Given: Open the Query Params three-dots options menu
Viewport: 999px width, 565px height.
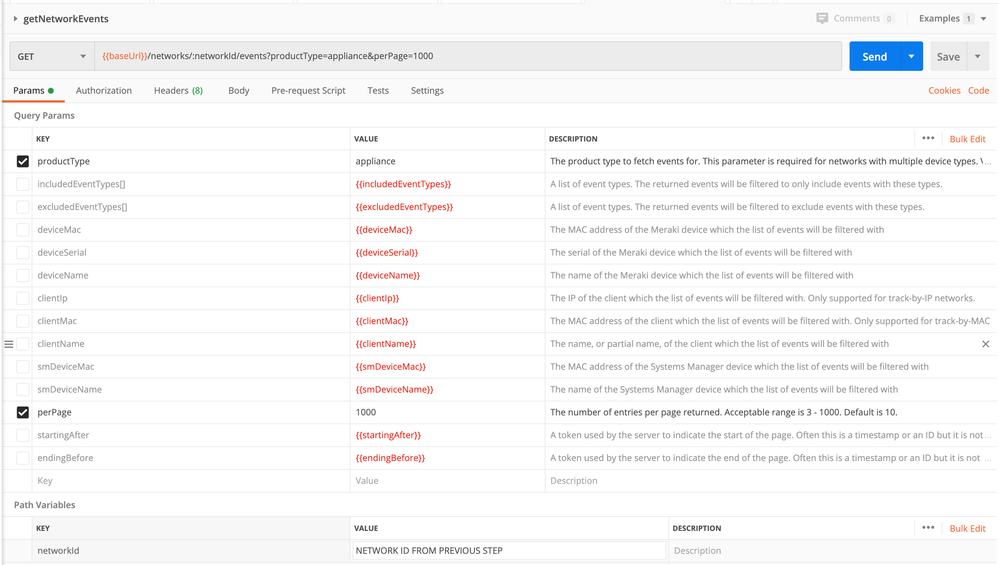Looking at the screenshot, I should click(x=928, y=139).
